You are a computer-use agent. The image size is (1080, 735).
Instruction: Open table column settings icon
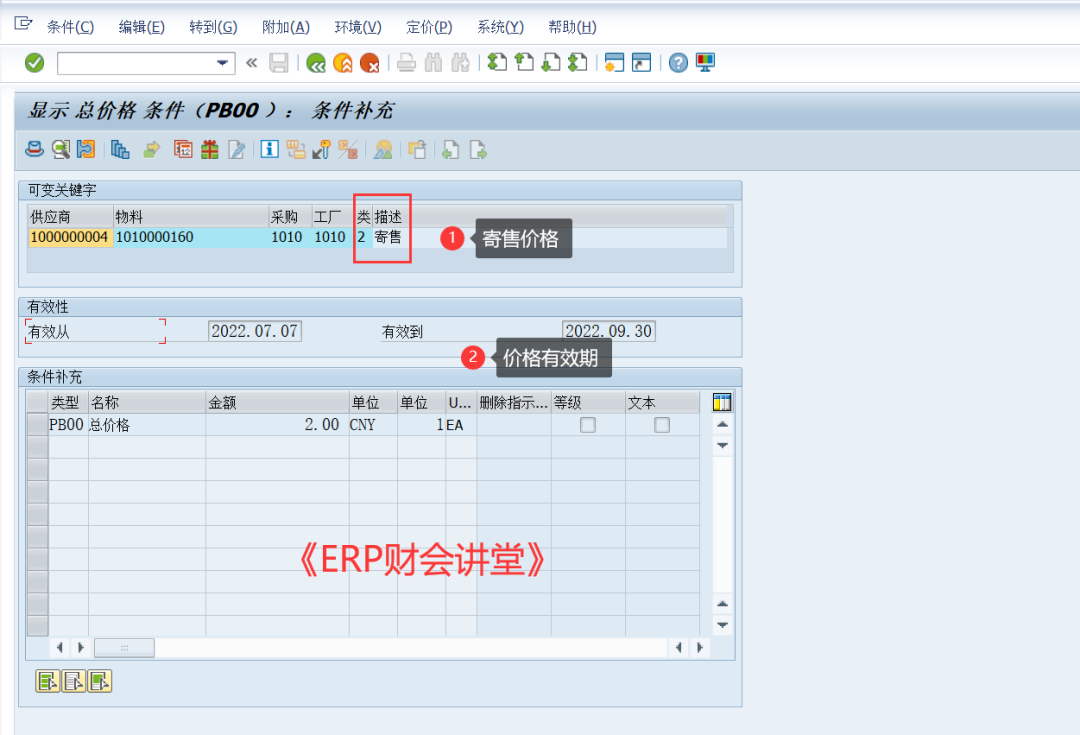coord(722,403)
